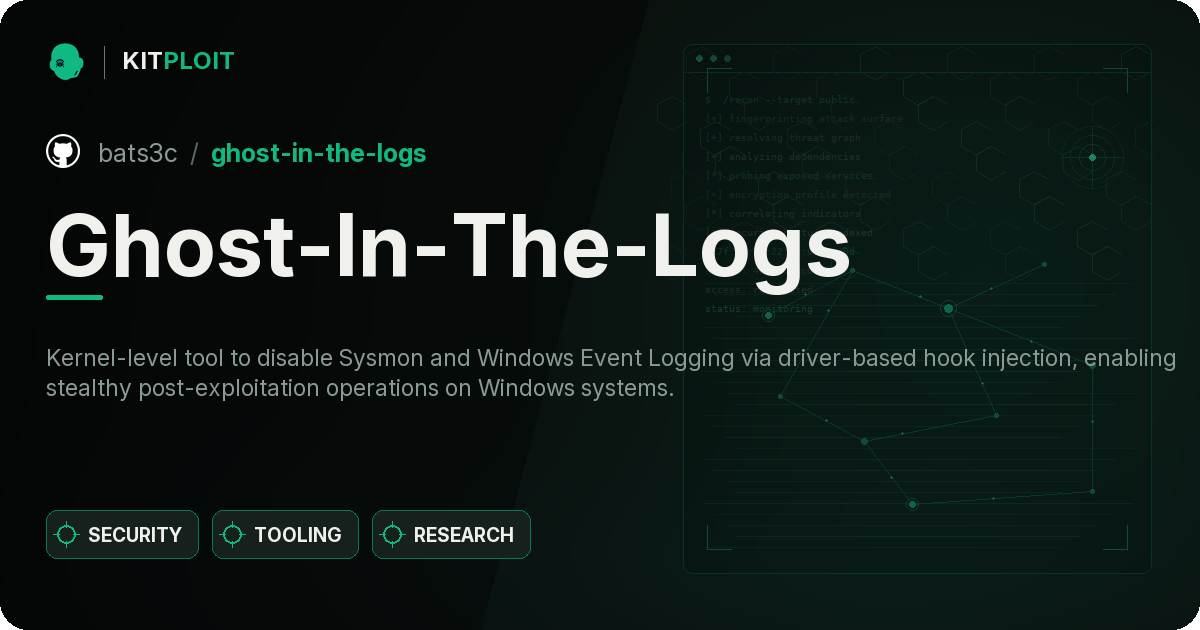Screen dimensions: 1200x630
Task: Click the KitPloit green mascot logo
Action: 66,61
